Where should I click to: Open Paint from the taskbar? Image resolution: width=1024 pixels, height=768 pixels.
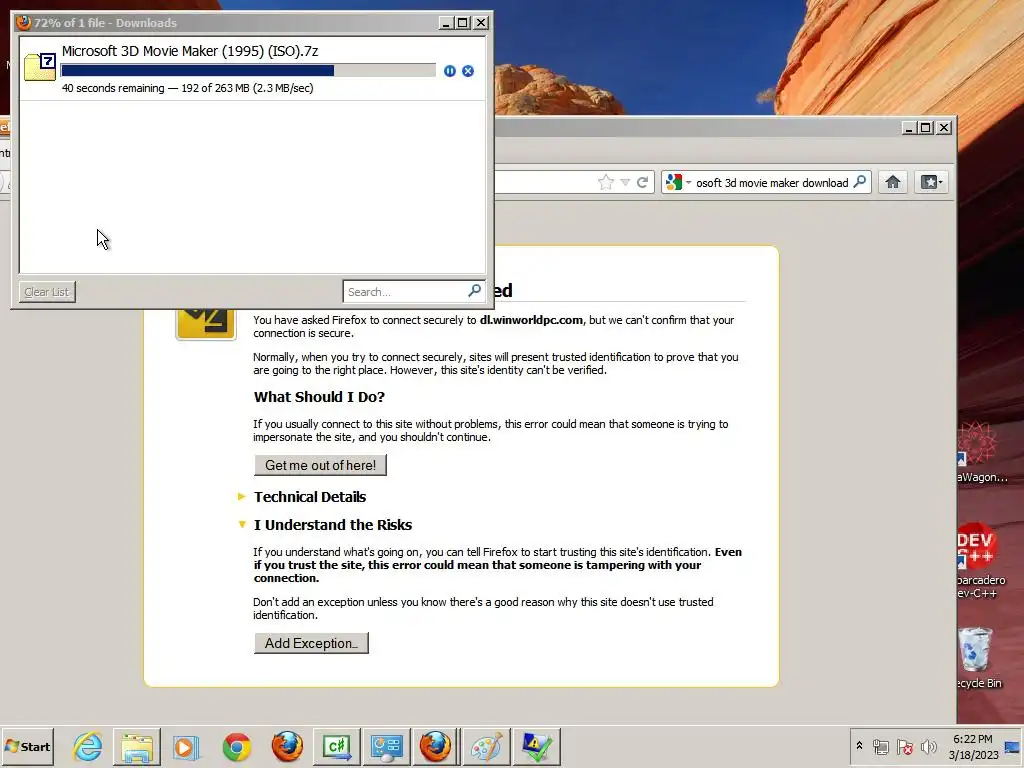[487, 746]
